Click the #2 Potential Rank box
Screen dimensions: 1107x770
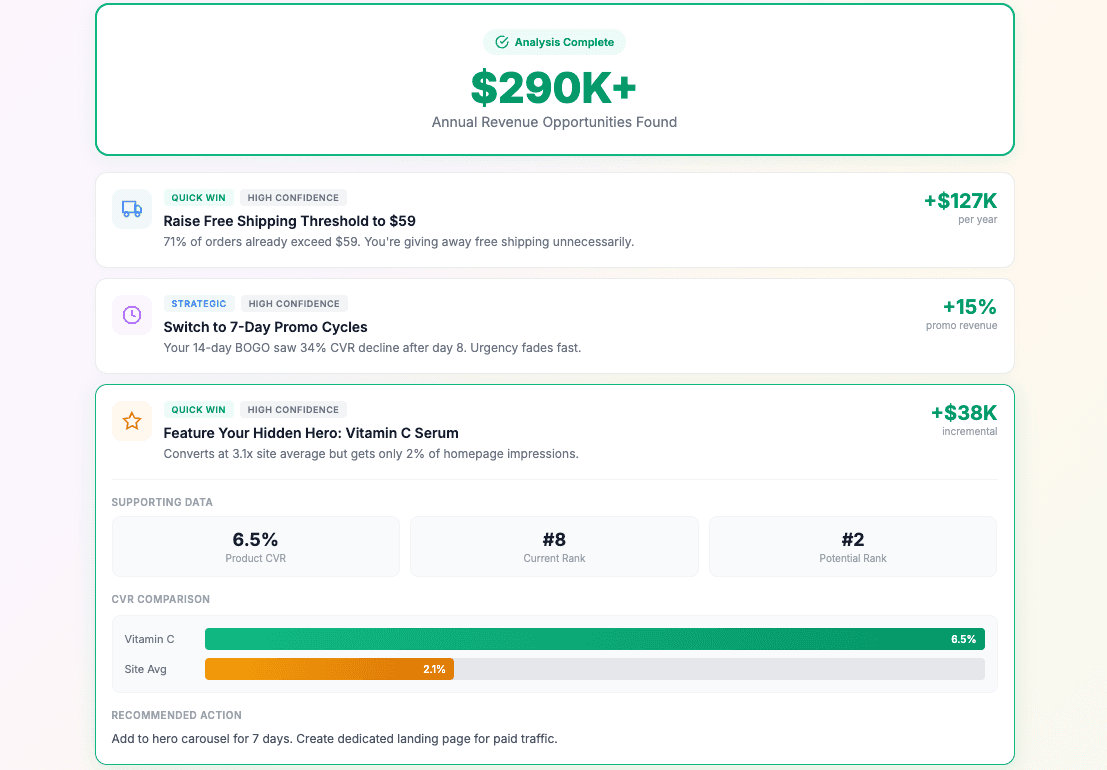point(852,545)
